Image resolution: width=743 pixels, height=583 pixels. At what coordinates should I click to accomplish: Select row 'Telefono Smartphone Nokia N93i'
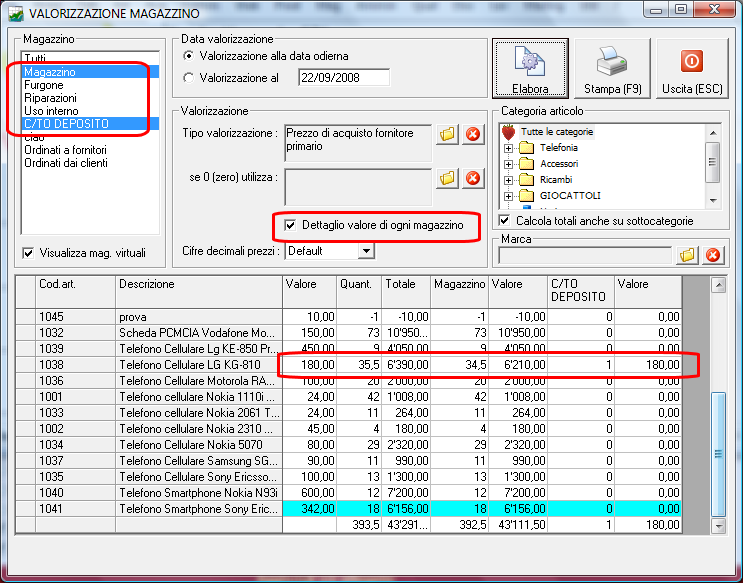coord(348,493)
